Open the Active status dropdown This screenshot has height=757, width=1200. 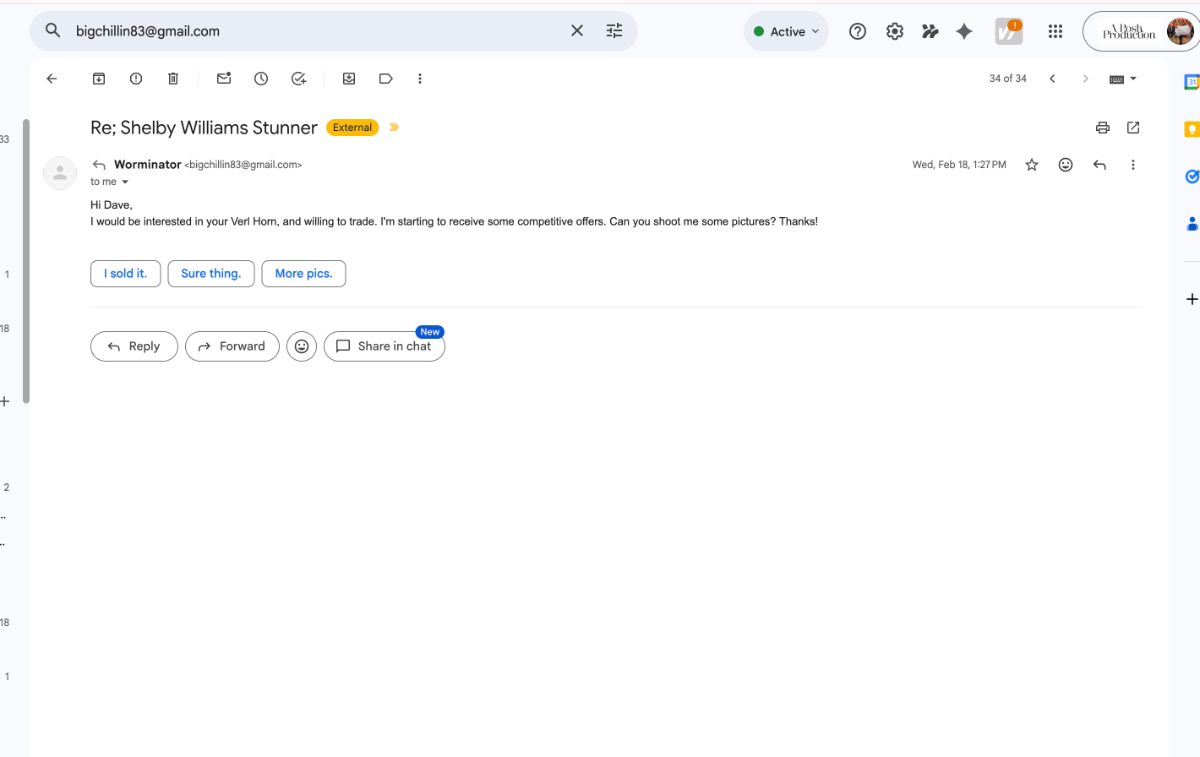[787, 32]
